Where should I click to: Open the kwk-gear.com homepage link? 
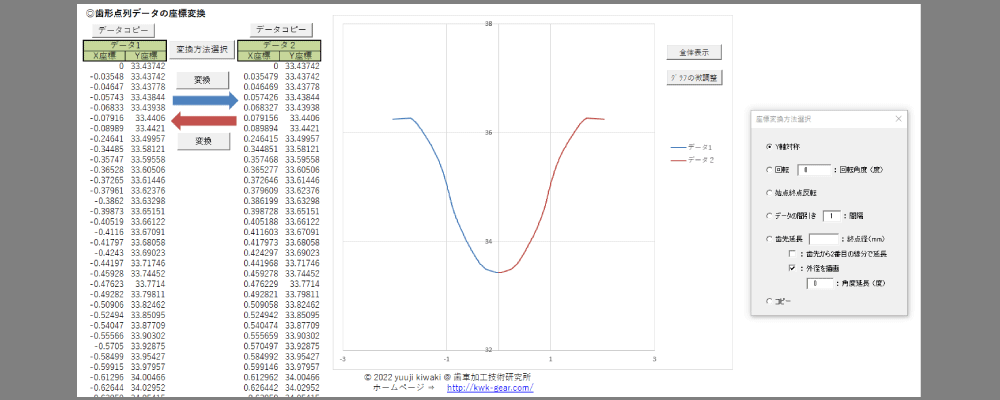pos(493,388)
